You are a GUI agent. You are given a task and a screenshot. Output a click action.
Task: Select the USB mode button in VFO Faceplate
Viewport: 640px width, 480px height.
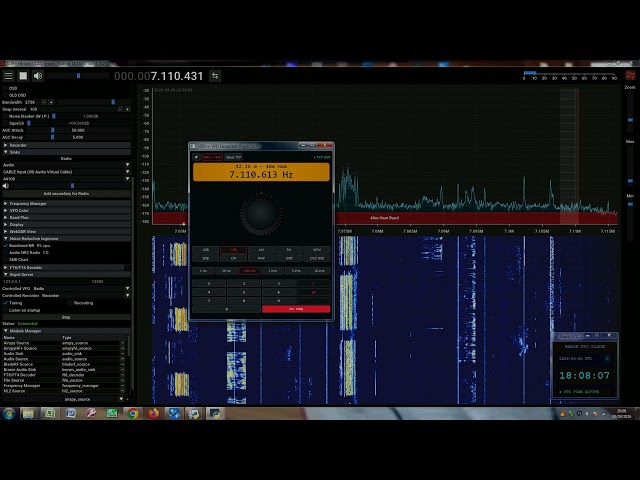click(206, 250)
